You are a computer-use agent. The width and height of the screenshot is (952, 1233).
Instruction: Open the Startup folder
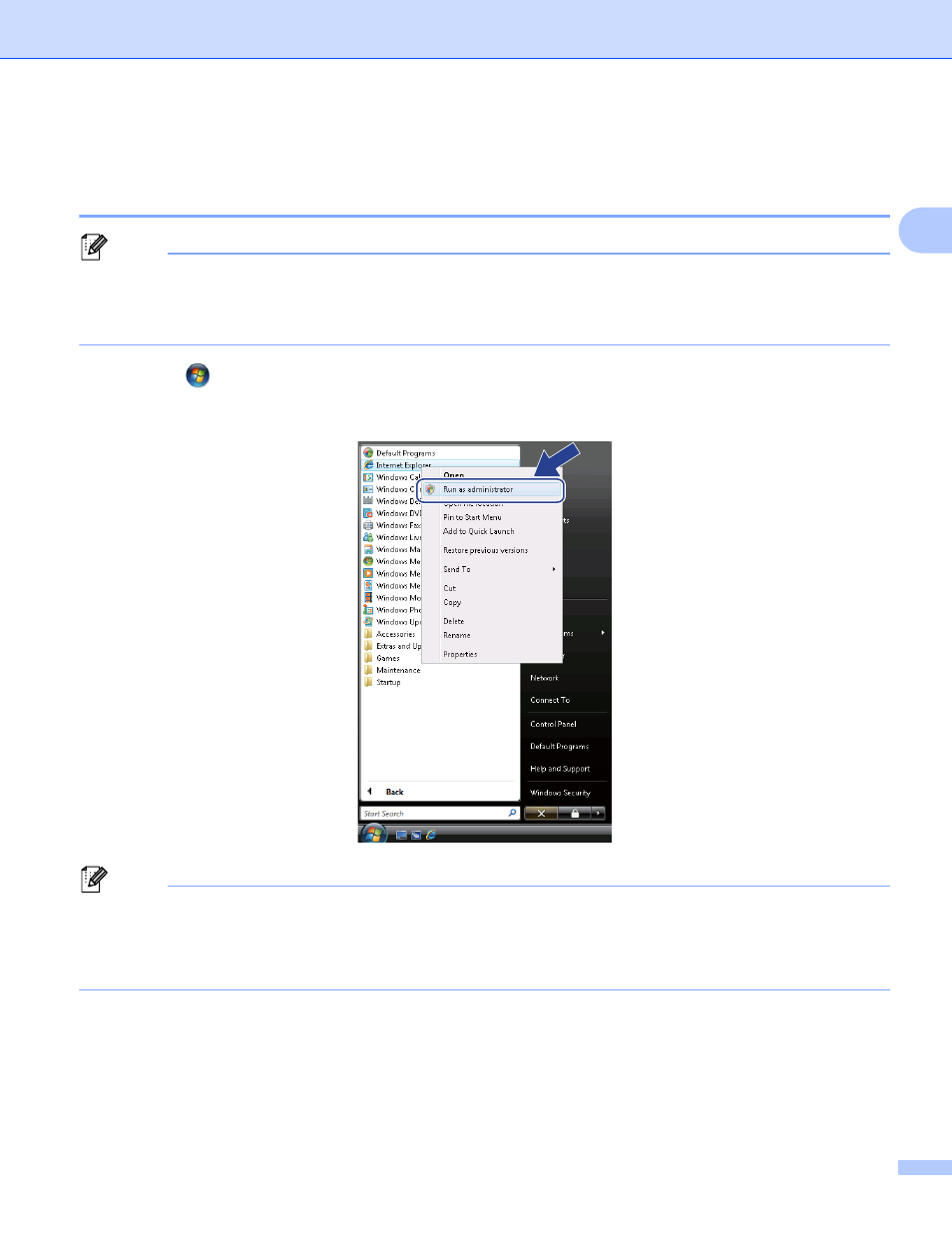tap(382, 682)
